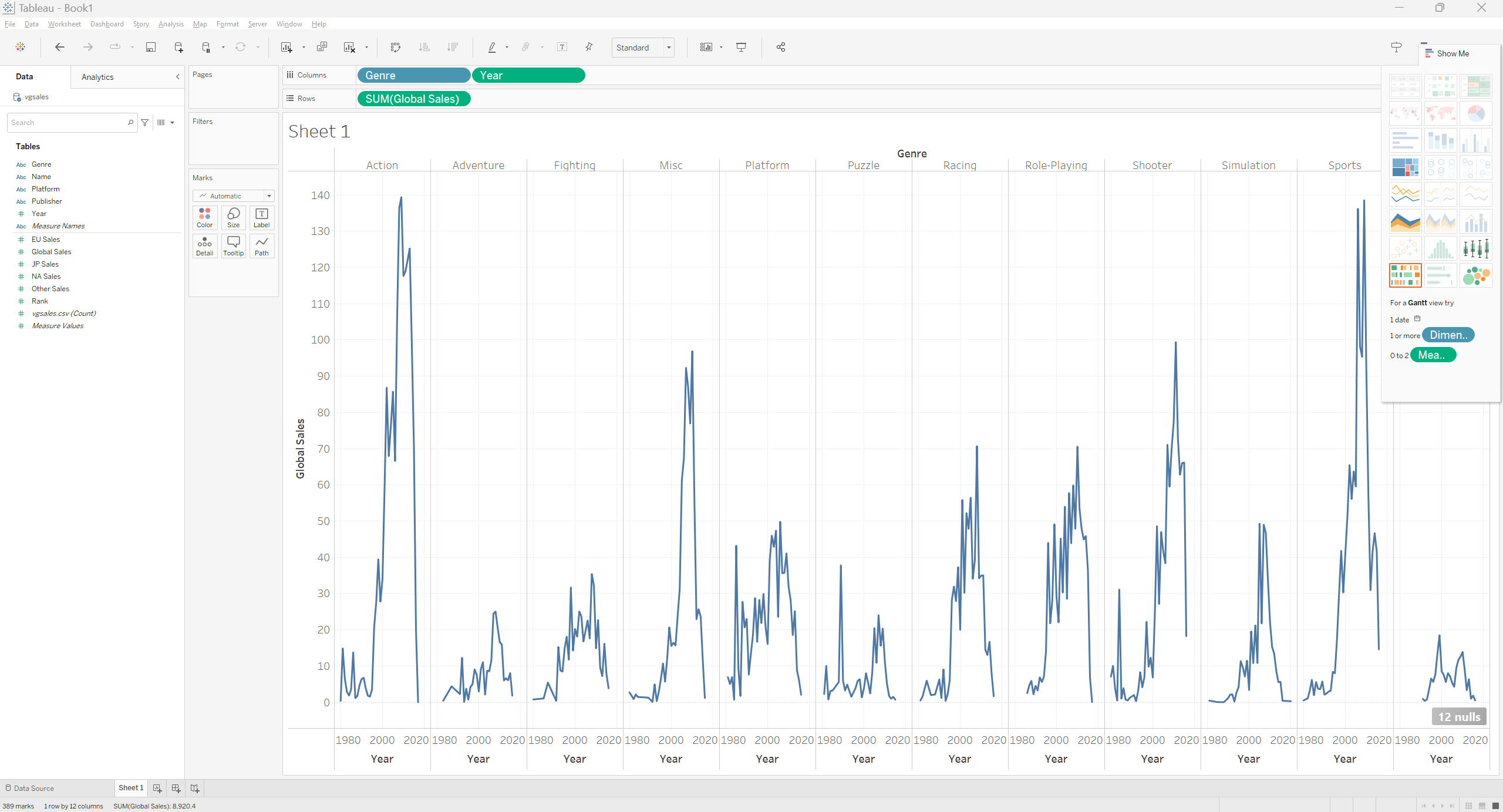Click the highlight pen icon

tap(492, 47)
